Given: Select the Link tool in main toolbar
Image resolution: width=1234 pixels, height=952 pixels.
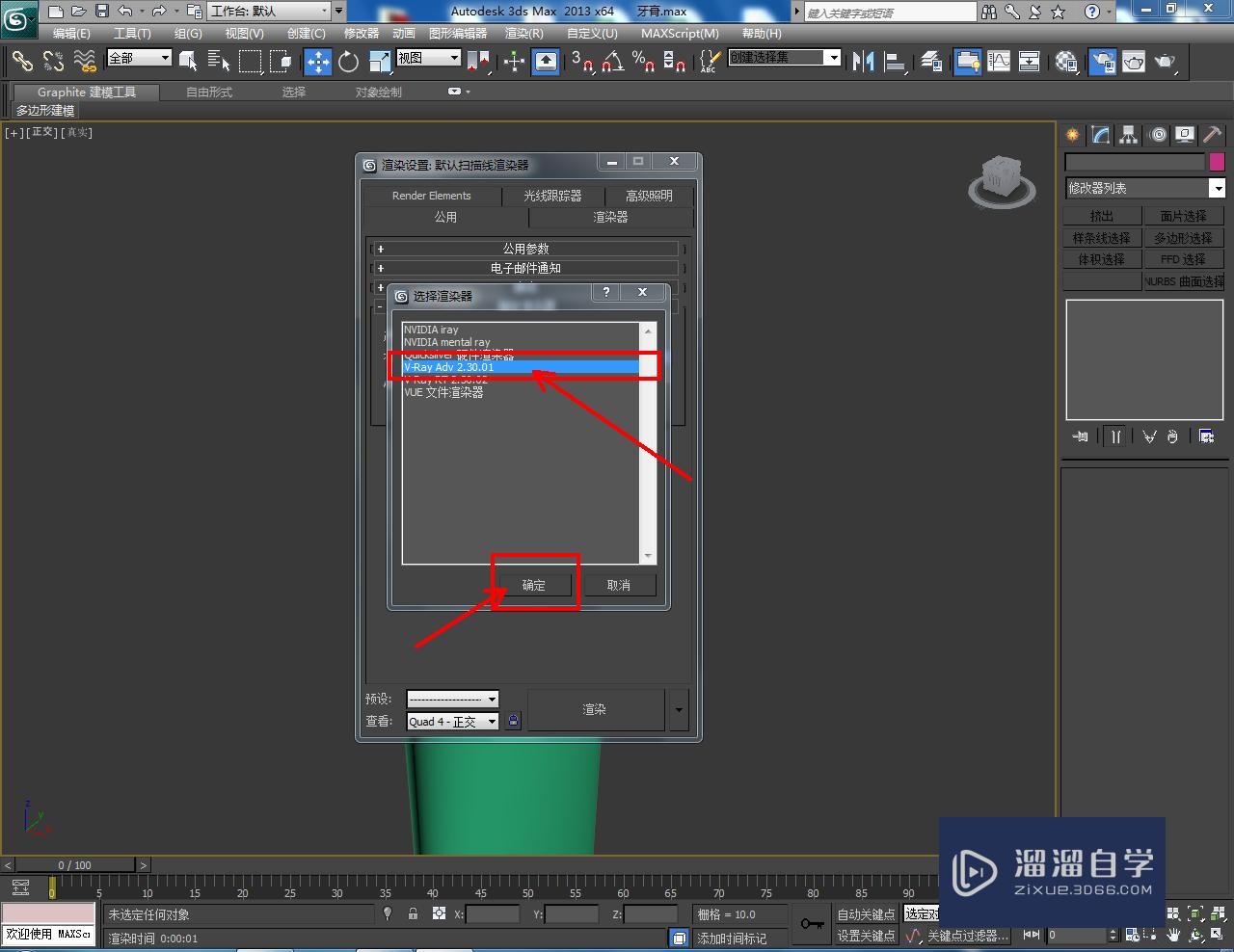Looking at the screenshot, I should (22, 62).
